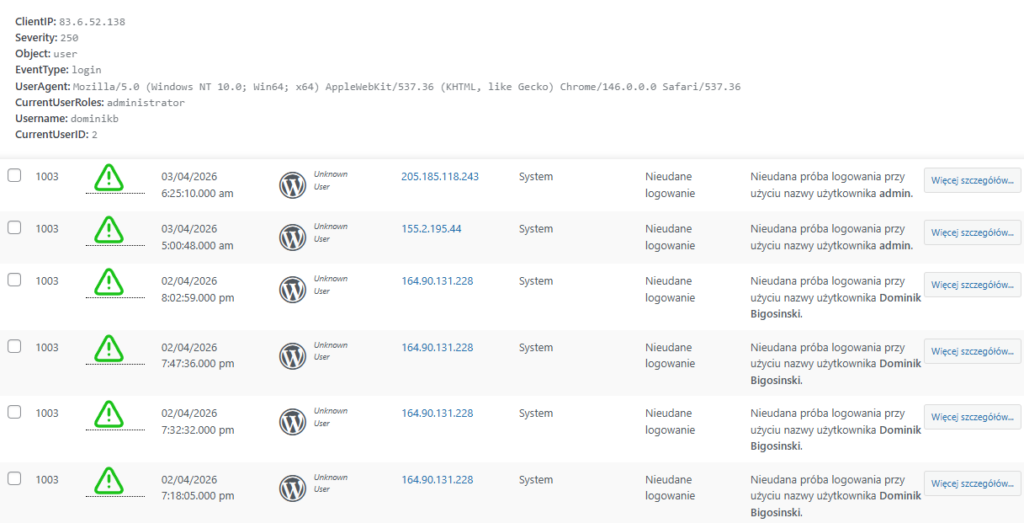Select the checkbox of the 8:02:59.000 pm row
The image size is (1024, 523).
point(14,280)
